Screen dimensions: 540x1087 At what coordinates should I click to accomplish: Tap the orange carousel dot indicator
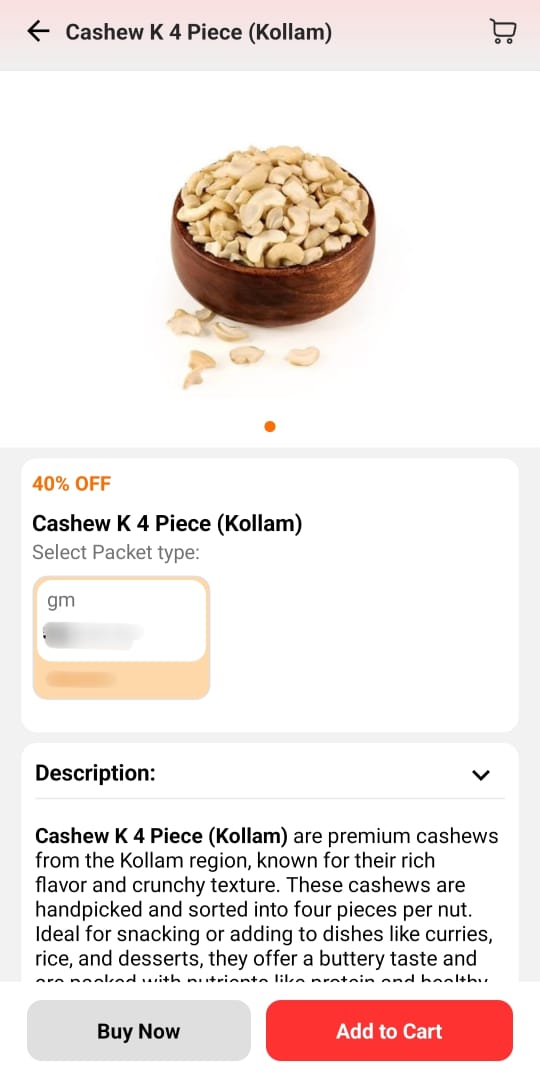270,426
